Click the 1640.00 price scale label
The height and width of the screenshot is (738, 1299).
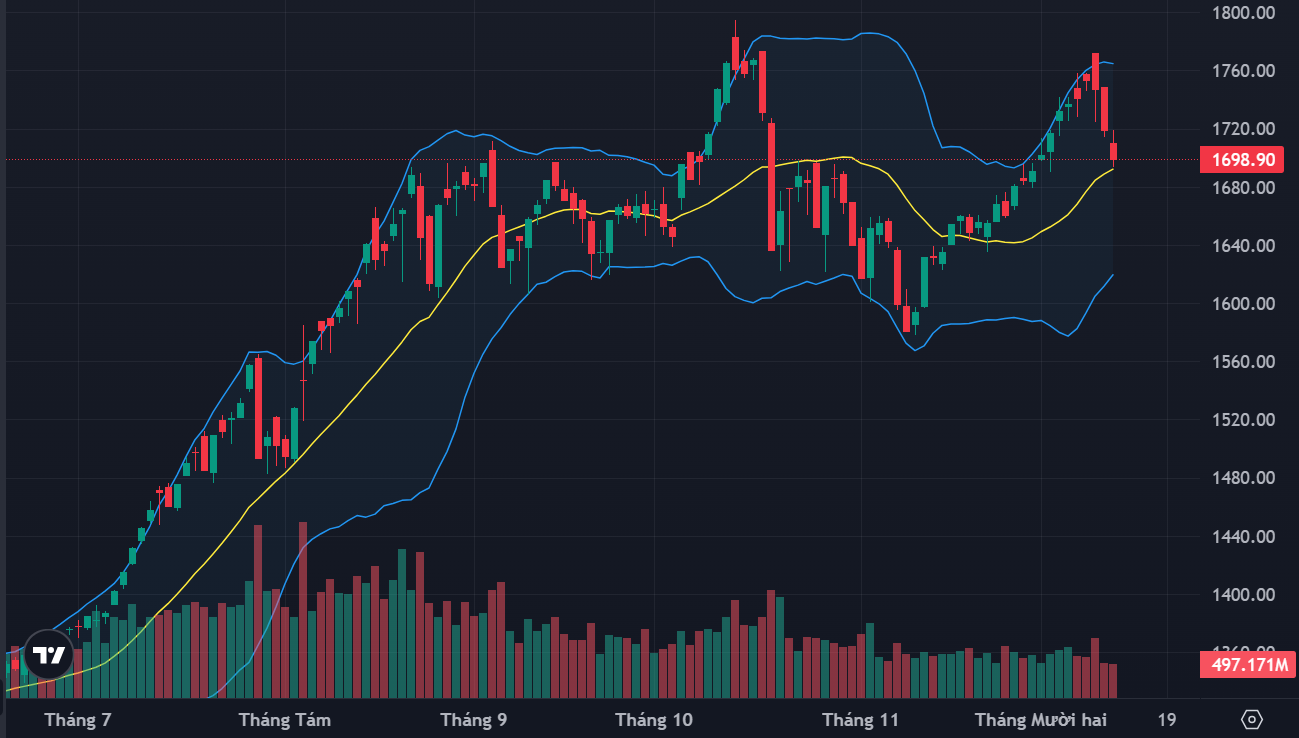point(1242,246)
